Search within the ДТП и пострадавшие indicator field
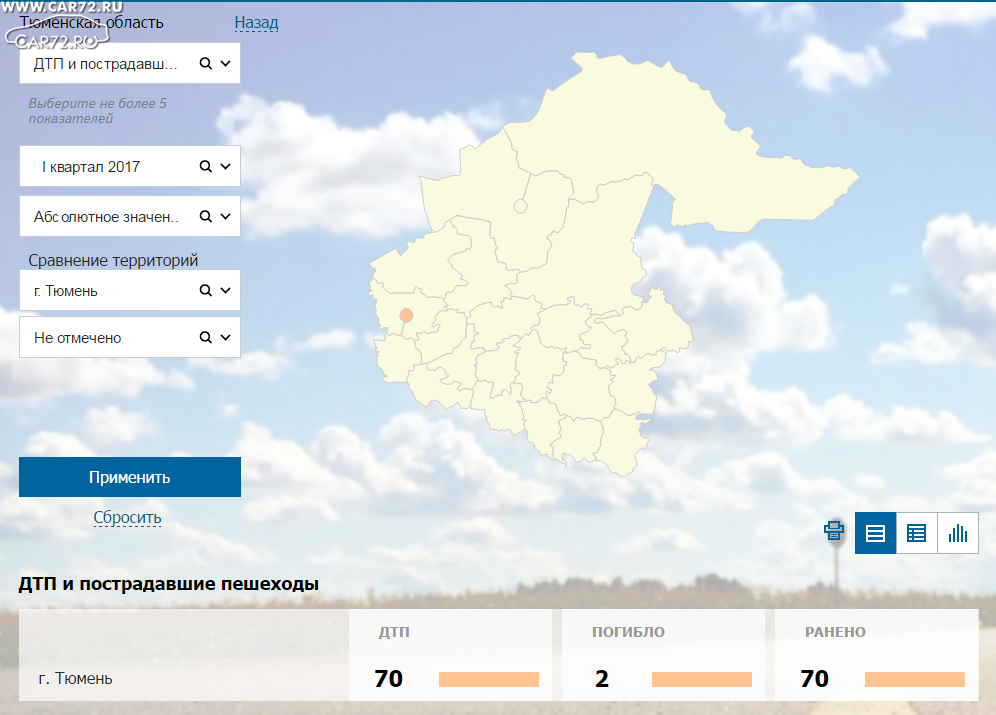 click(x=205, y=63)
